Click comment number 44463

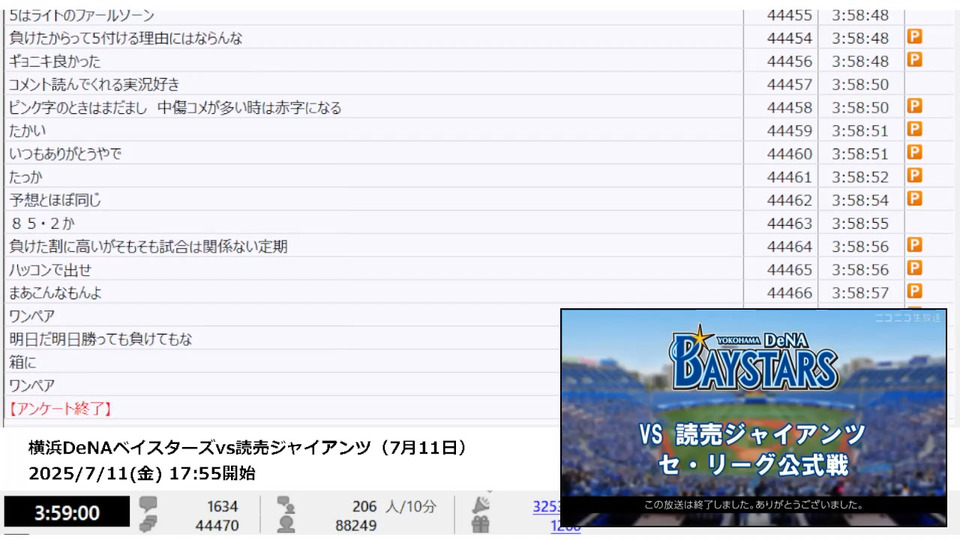pos(789,223)
